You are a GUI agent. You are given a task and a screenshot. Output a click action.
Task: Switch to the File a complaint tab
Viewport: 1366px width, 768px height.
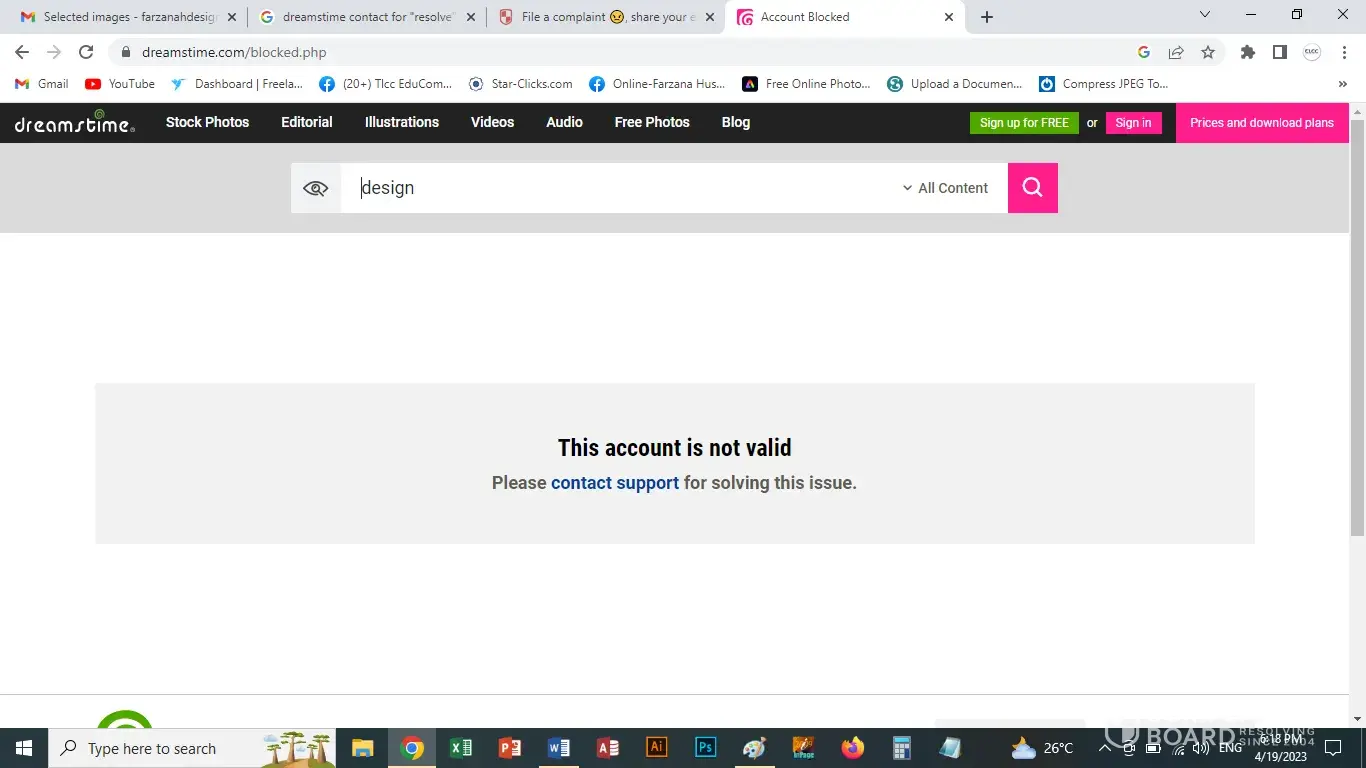click(605, 17)
